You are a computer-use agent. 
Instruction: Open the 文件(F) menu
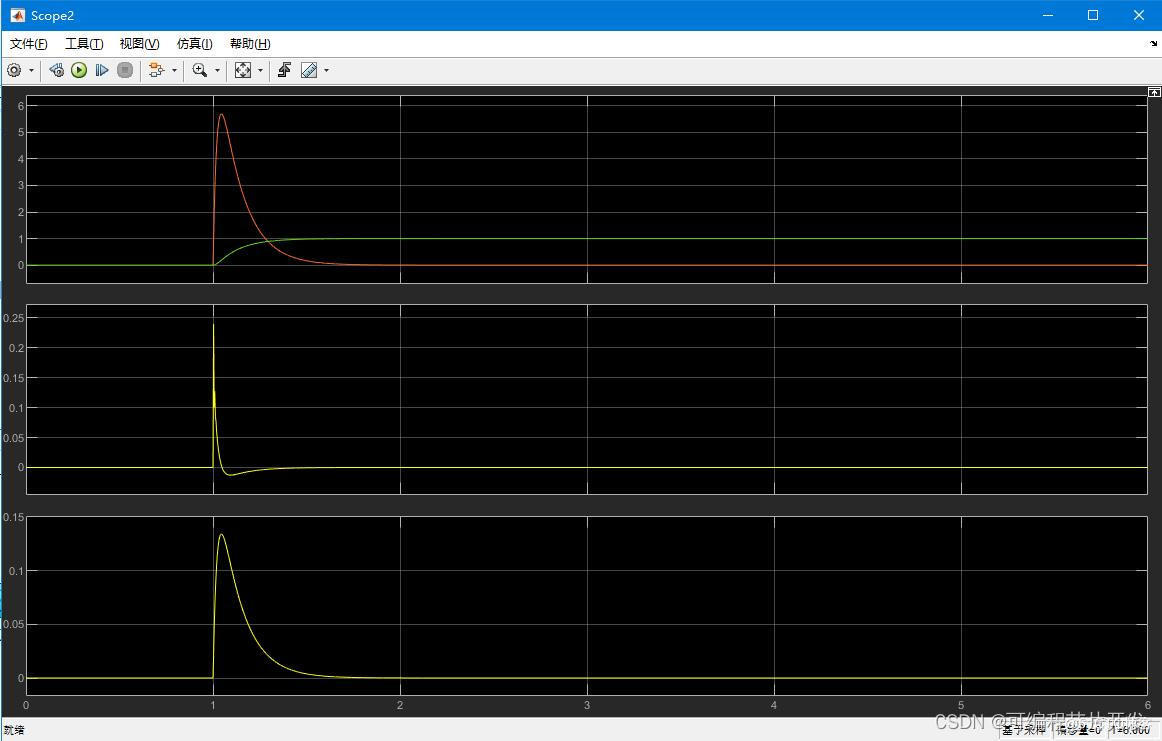point(29,44)
